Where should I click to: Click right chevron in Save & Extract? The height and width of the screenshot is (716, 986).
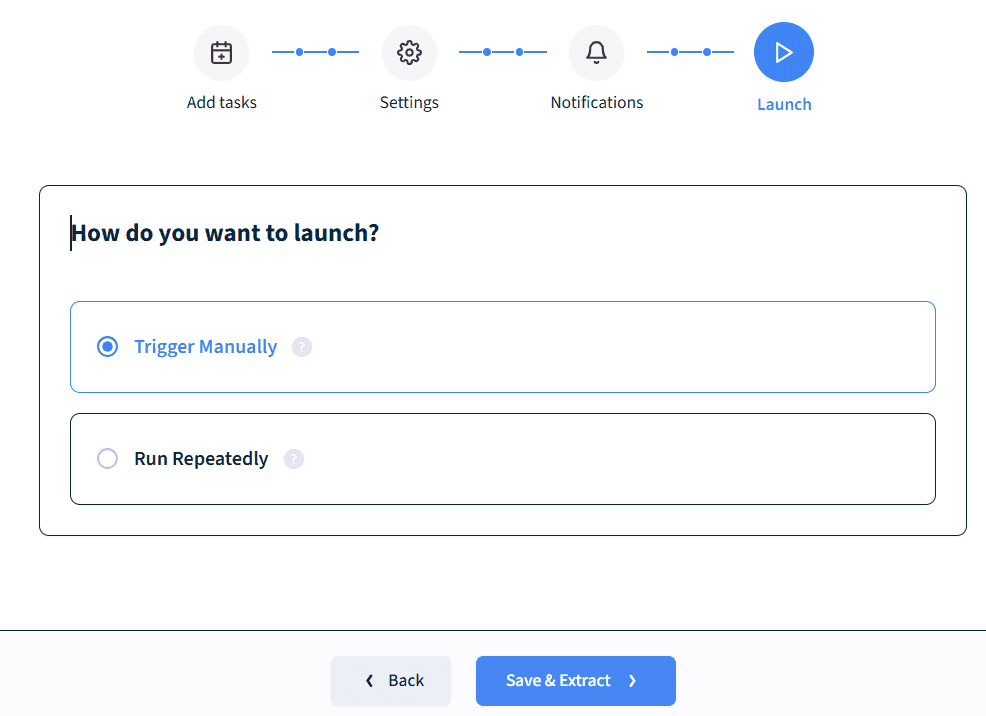[x=632, y=681]
